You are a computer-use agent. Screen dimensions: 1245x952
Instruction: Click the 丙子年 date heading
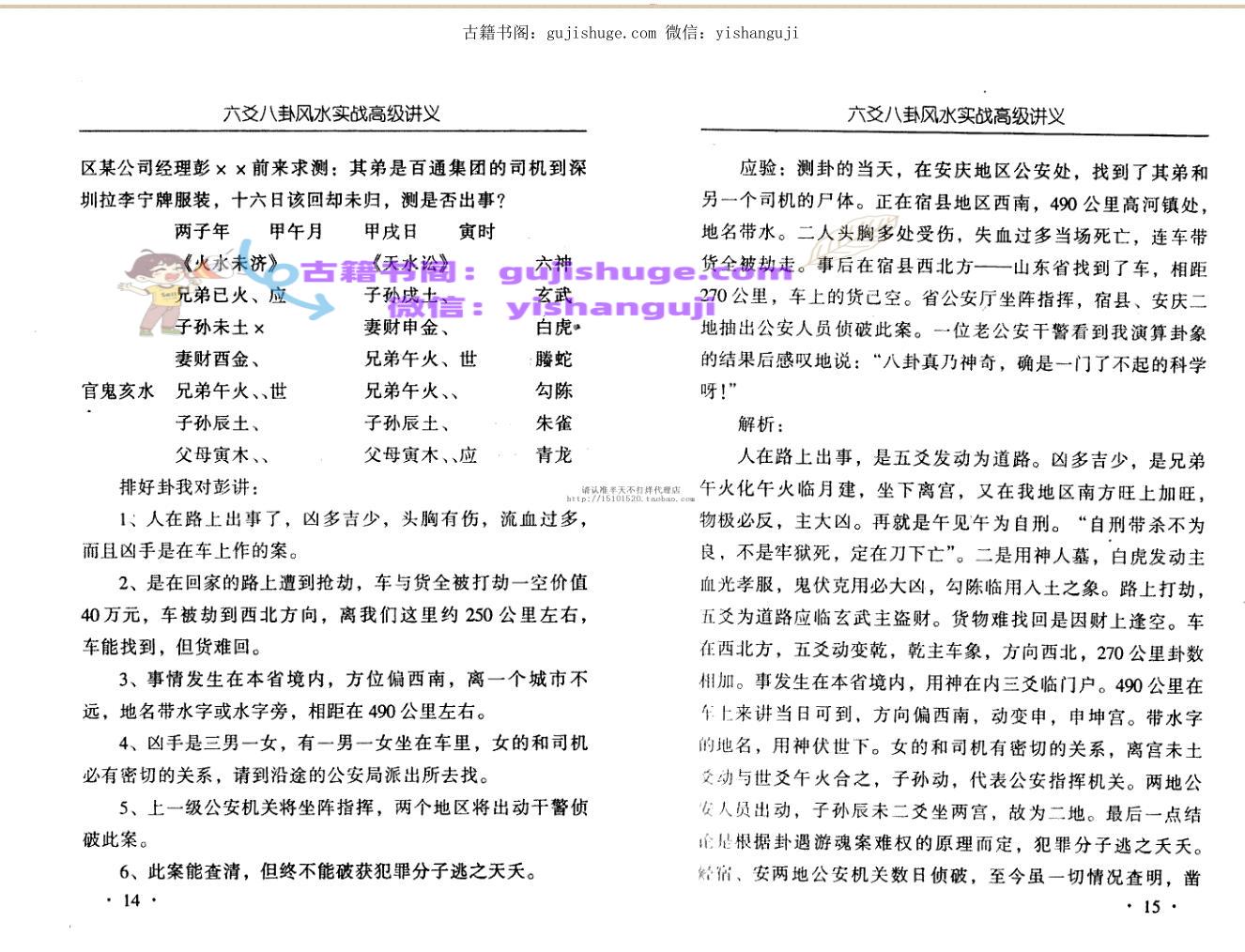[x=202, y=232]
